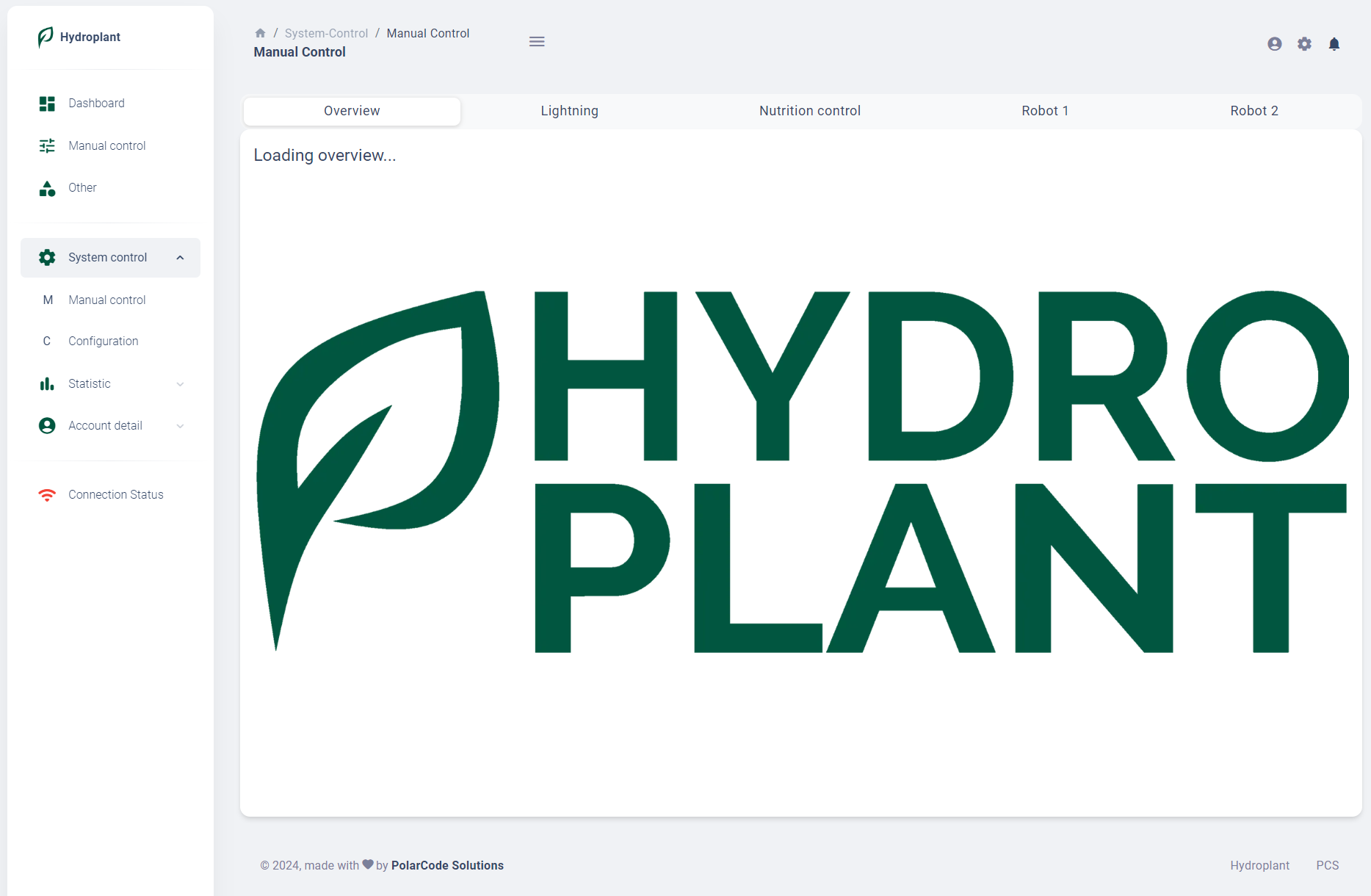Switch to the Lightning tab
This screenshot has width=1371, height=896.
[569, 111]
